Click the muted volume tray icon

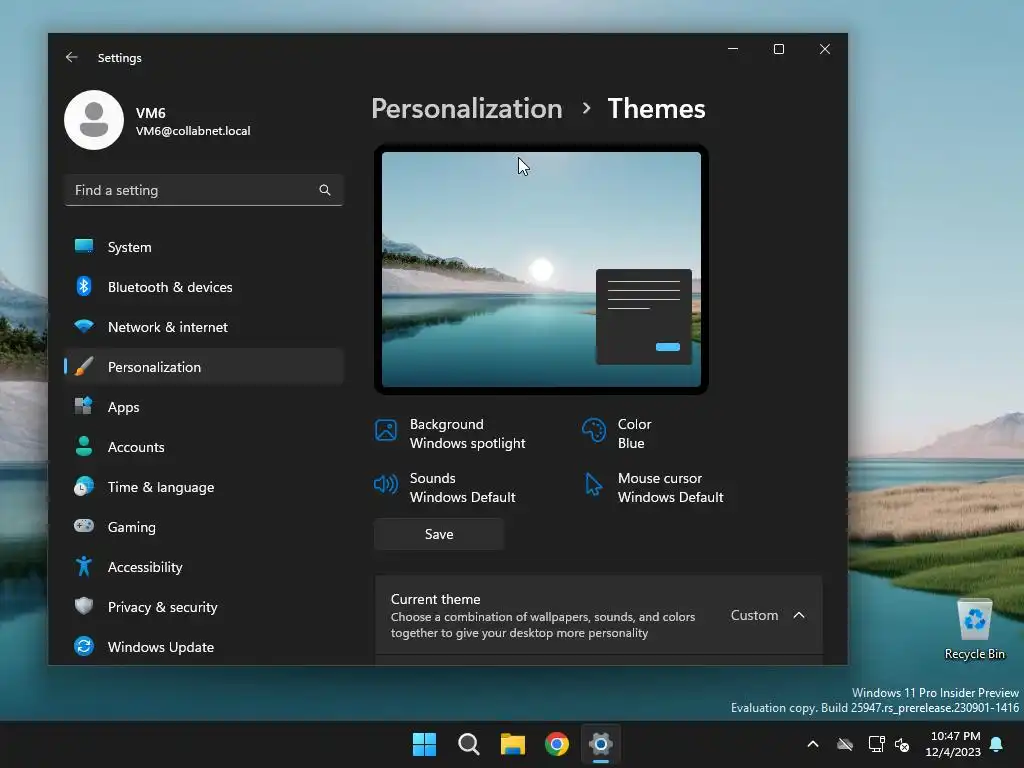[x=902, y=744]
